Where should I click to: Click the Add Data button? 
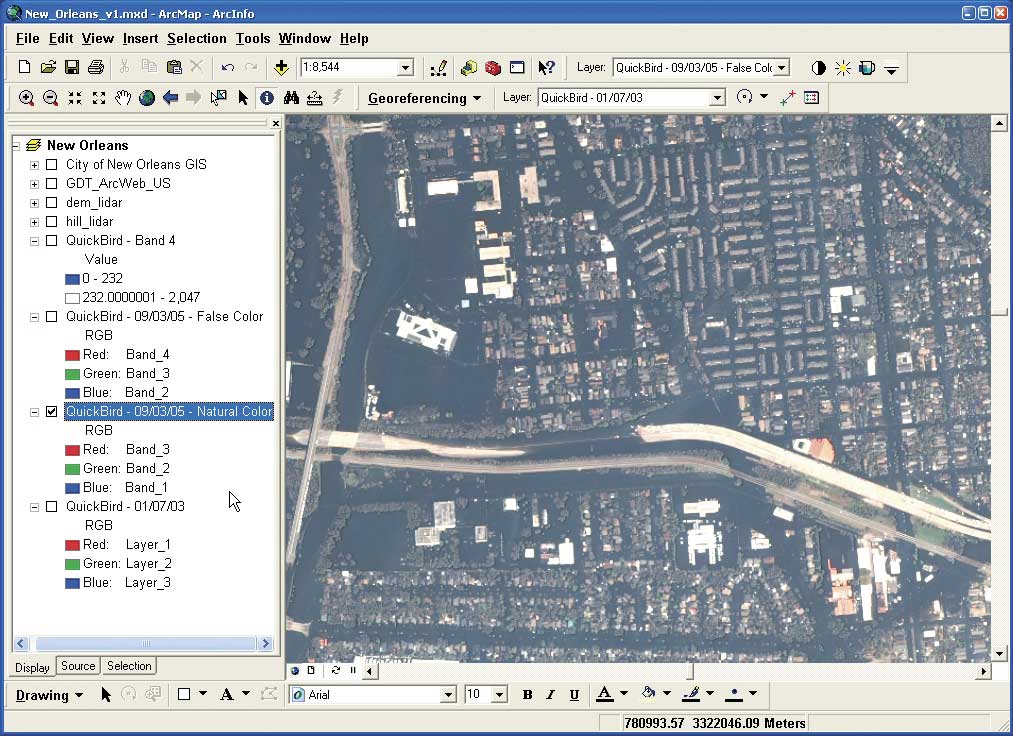281,68
